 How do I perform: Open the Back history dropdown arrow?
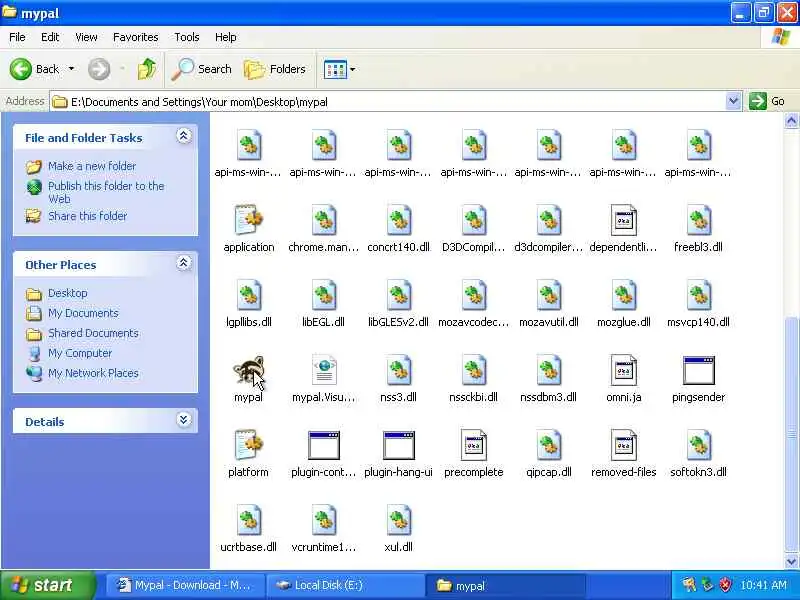tap(71, 69)
